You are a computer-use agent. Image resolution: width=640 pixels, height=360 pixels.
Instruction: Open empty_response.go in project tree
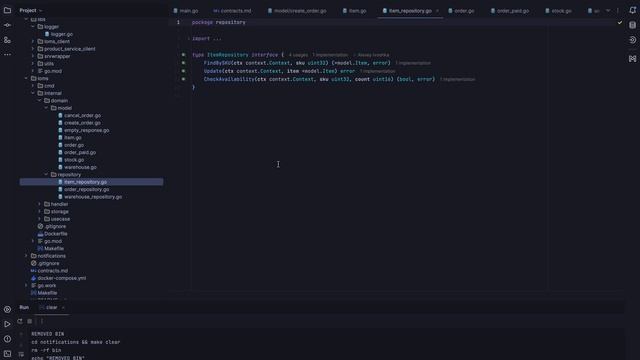87,130
